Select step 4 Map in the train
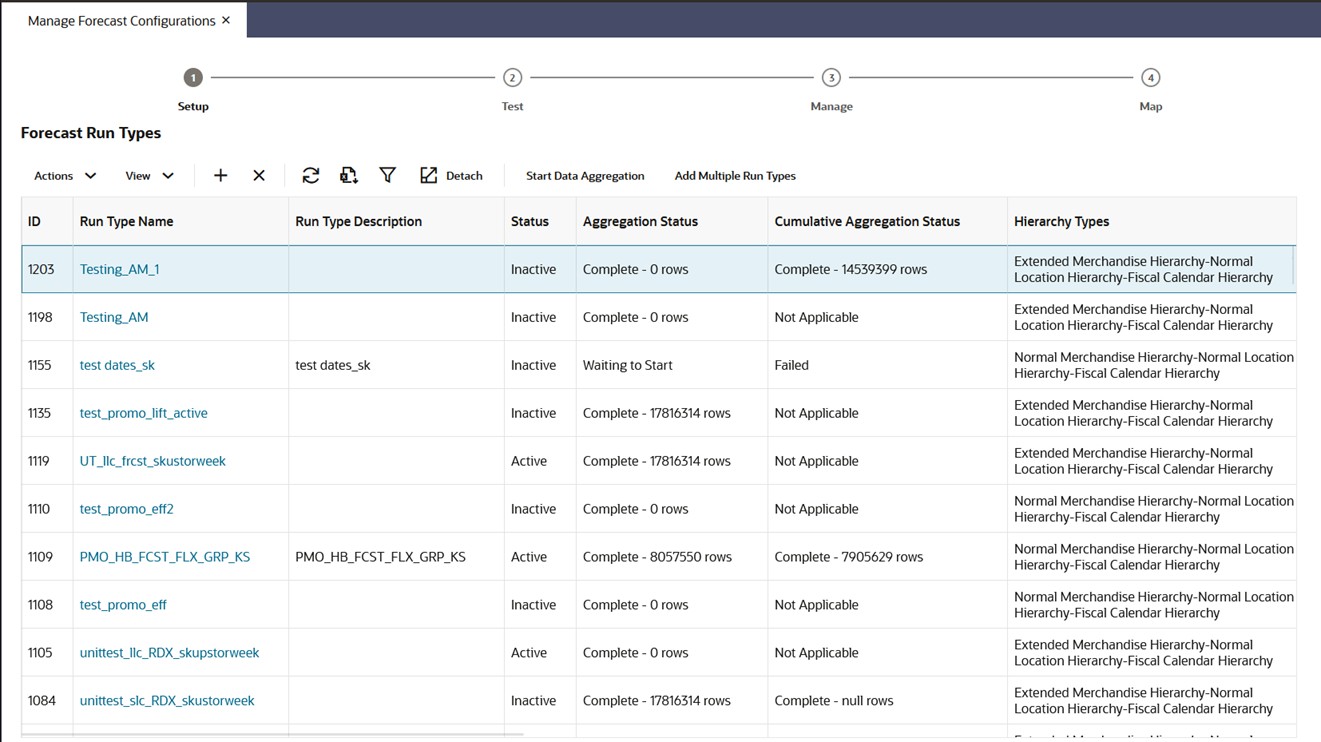1321x742 pixels. [1150, 78]
